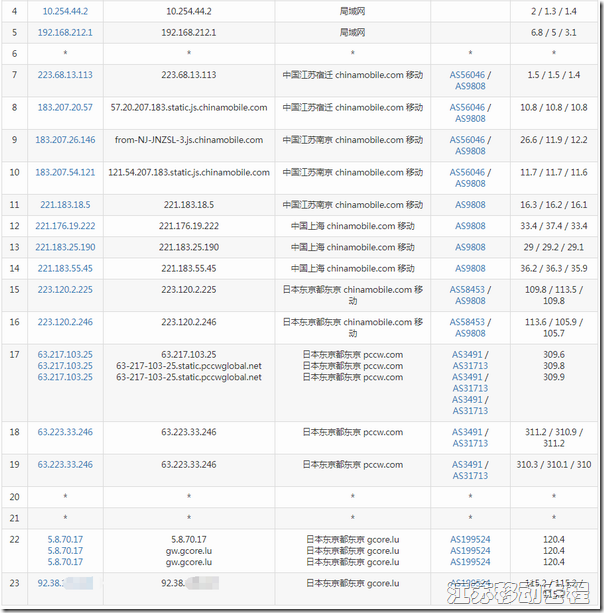Click latency 11.7 / 11.7 / 11.6
The image size is (604, 613).
554,172
